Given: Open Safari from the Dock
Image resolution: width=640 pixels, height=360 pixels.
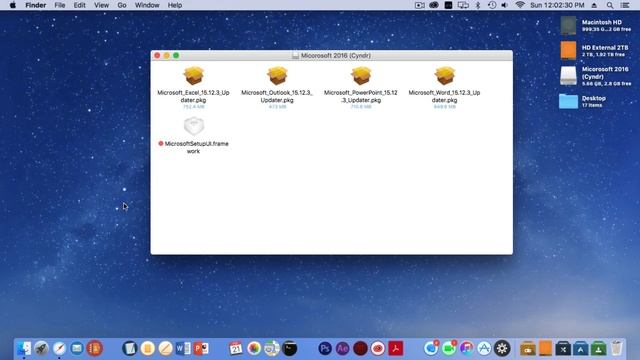Looking at the screenshot, I should click(59, 348).
